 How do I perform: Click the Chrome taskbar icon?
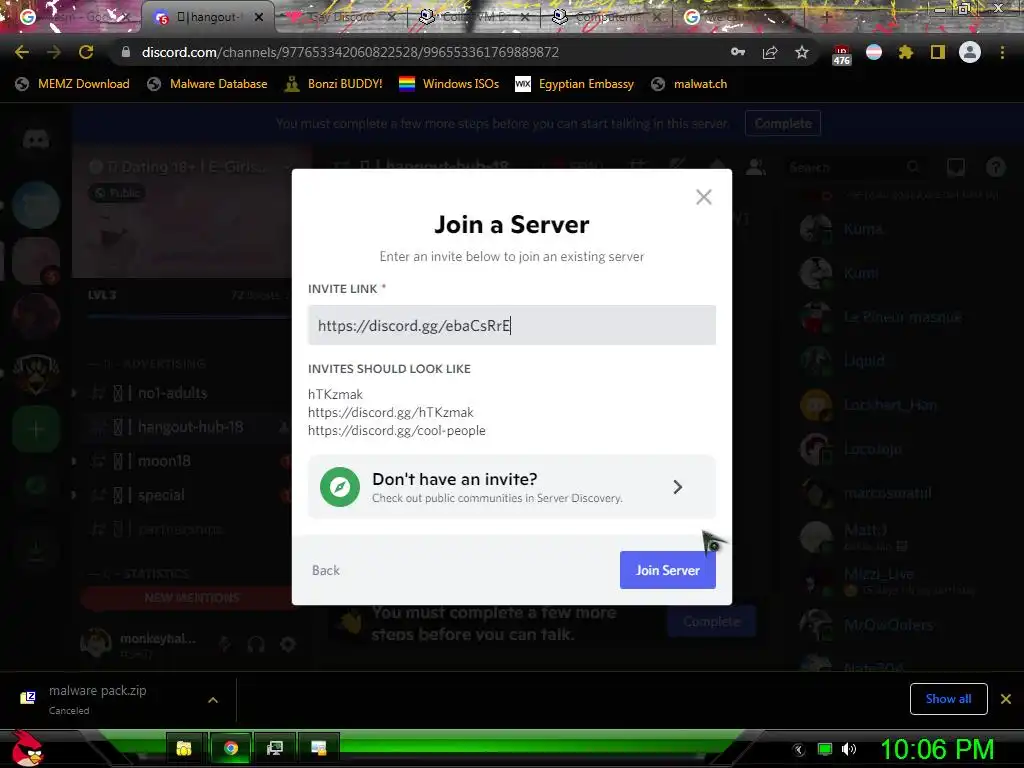[231, 748]
